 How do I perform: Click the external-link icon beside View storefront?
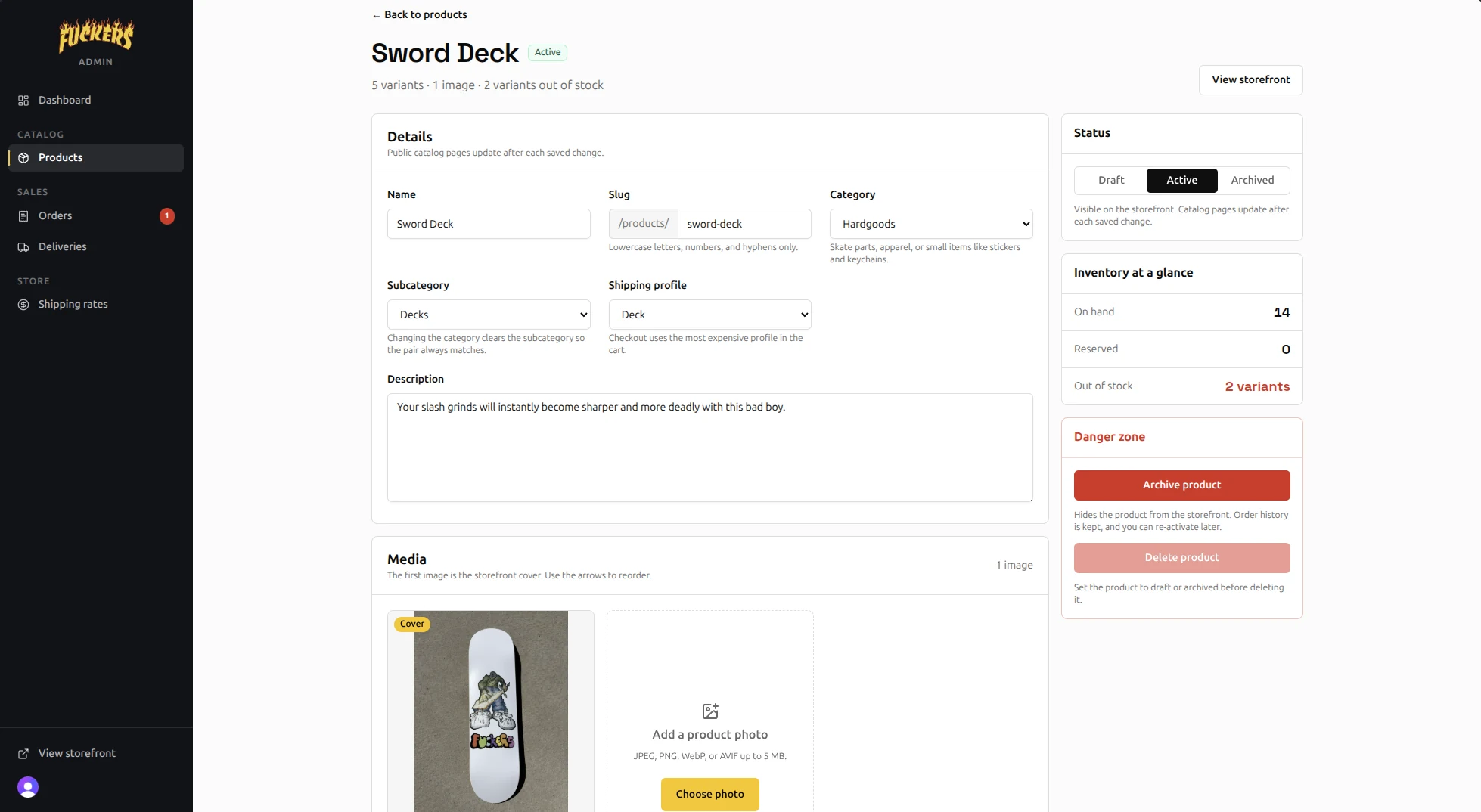[x=23, y=754]
